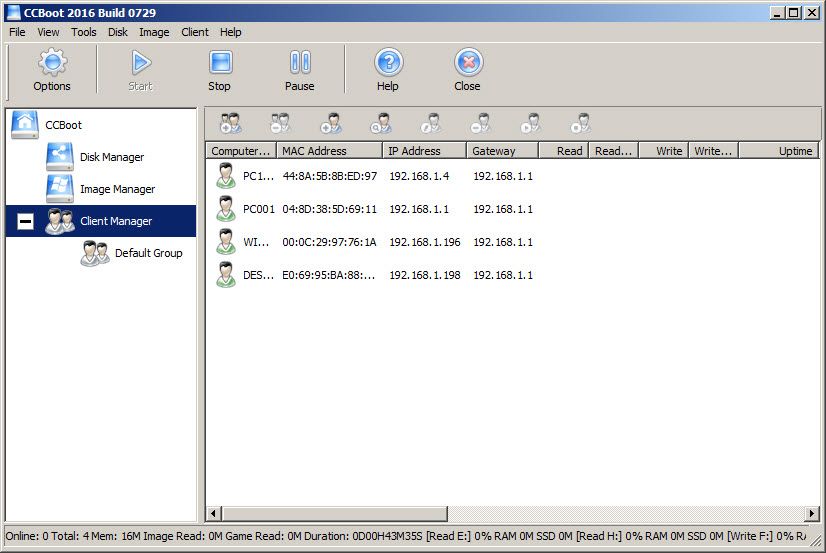826x553 pixels.
Task: Click IP address 192.168.1.198
Action: [x=425, y=275]
